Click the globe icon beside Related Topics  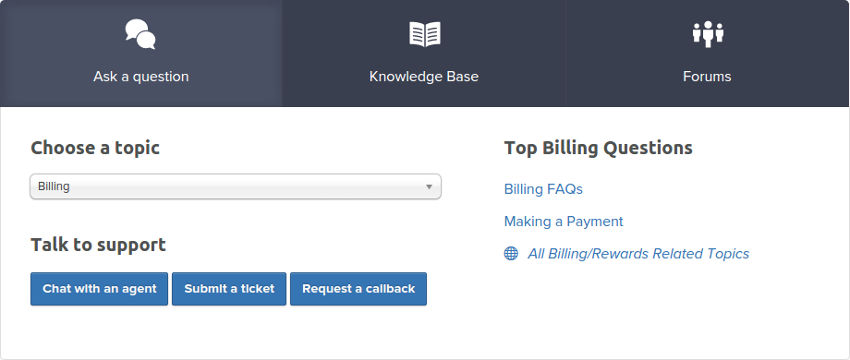point(511,253)
